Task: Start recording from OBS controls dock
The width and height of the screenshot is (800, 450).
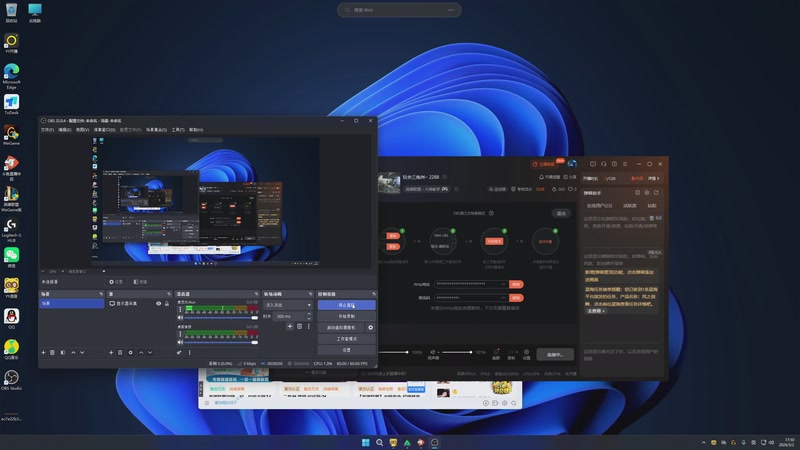Action: click(346, 316)
